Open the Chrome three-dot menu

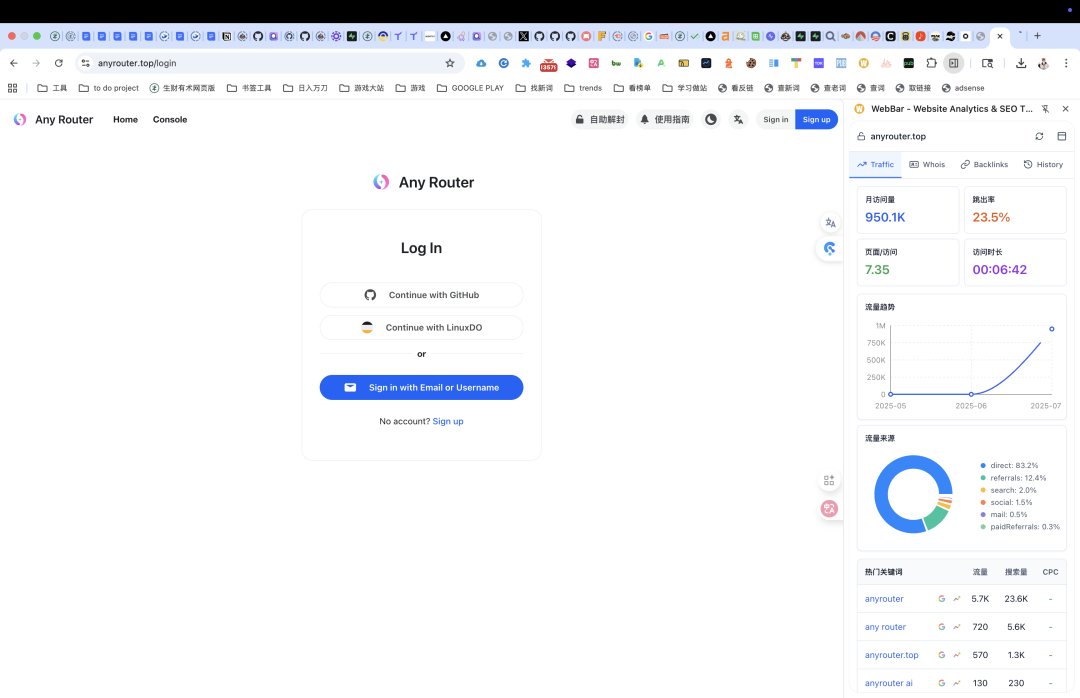coord(1066,63)
